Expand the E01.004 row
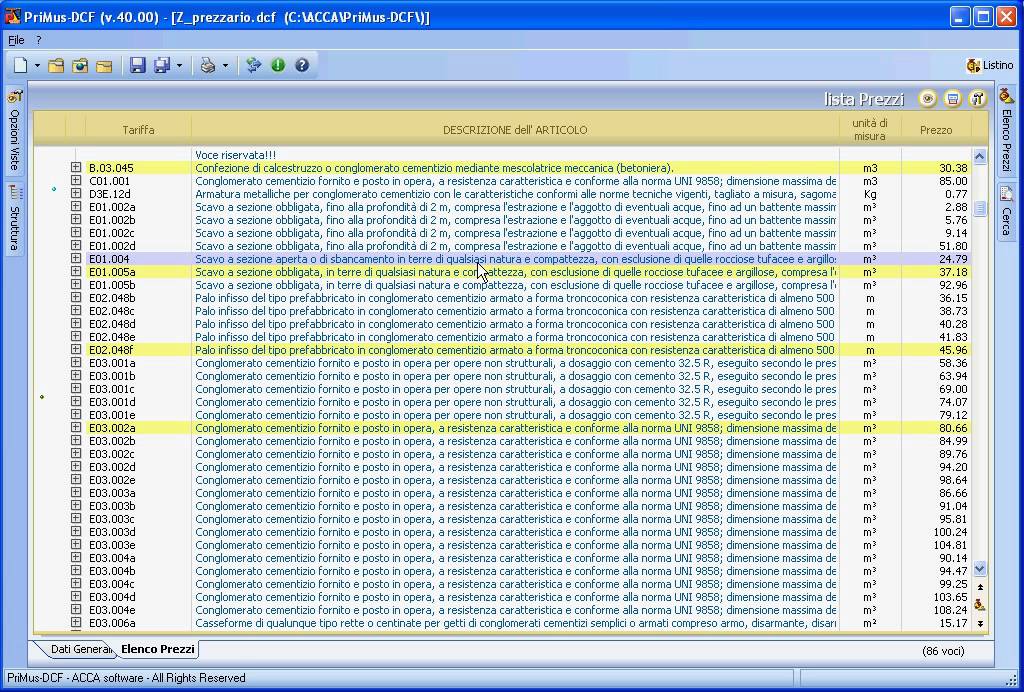 coord(76,259)
